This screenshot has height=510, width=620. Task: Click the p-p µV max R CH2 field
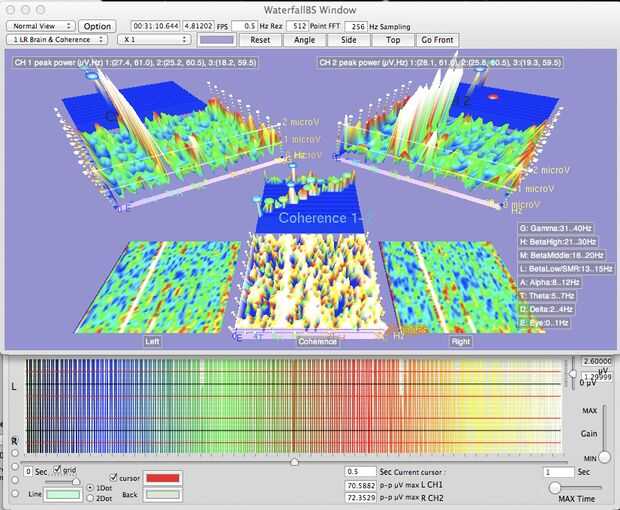pyautogui.click(x=361, y=497)
